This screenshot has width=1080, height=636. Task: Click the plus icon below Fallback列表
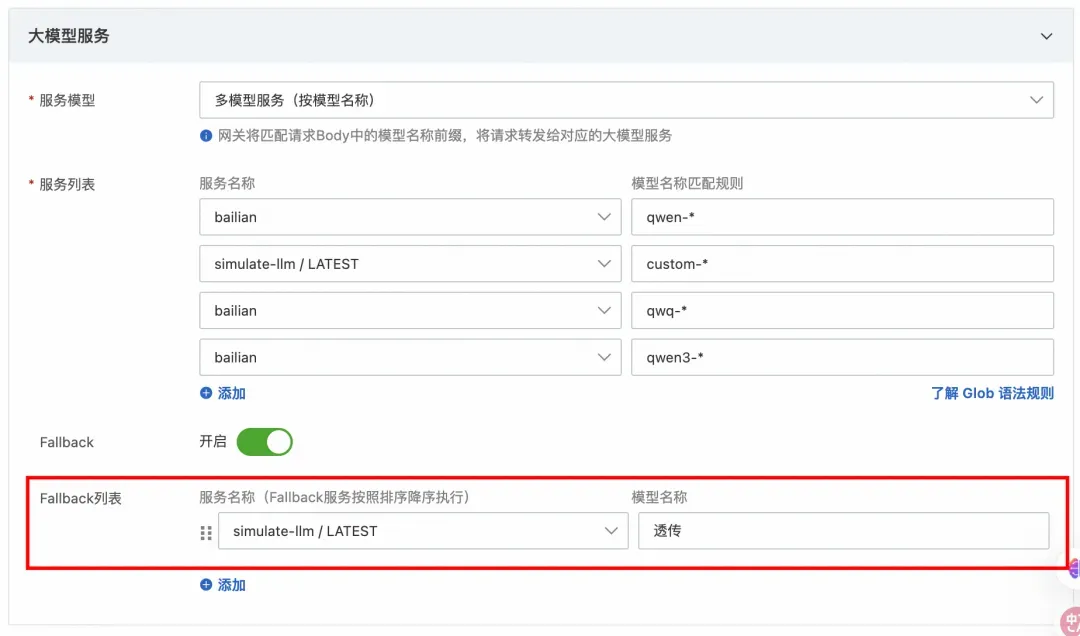206,585
